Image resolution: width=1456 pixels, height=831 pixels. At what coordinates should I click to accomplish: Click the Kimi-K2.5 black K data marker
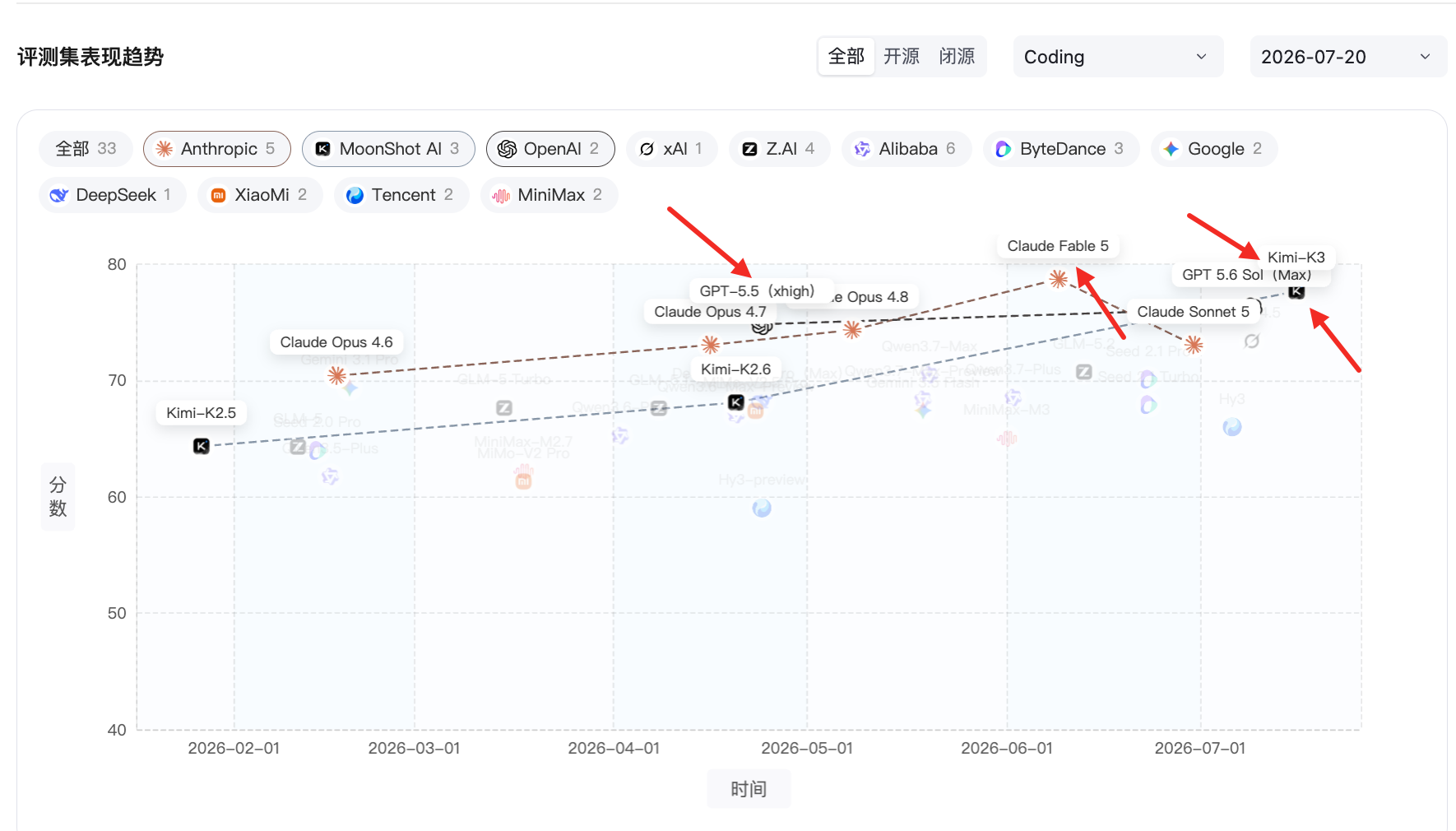(x=202, y=446)
